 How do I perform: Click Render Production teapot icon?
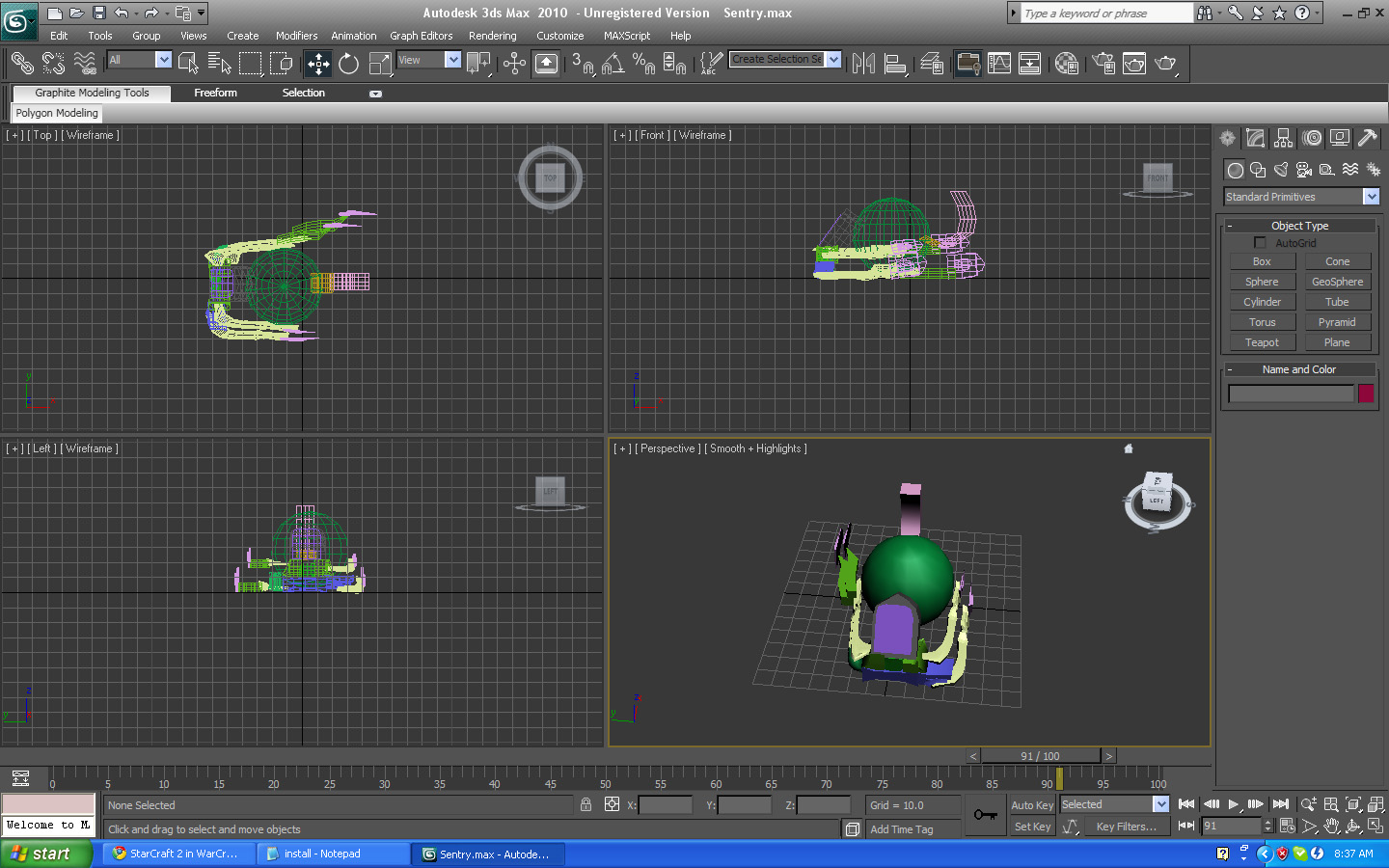point(1165,64)
